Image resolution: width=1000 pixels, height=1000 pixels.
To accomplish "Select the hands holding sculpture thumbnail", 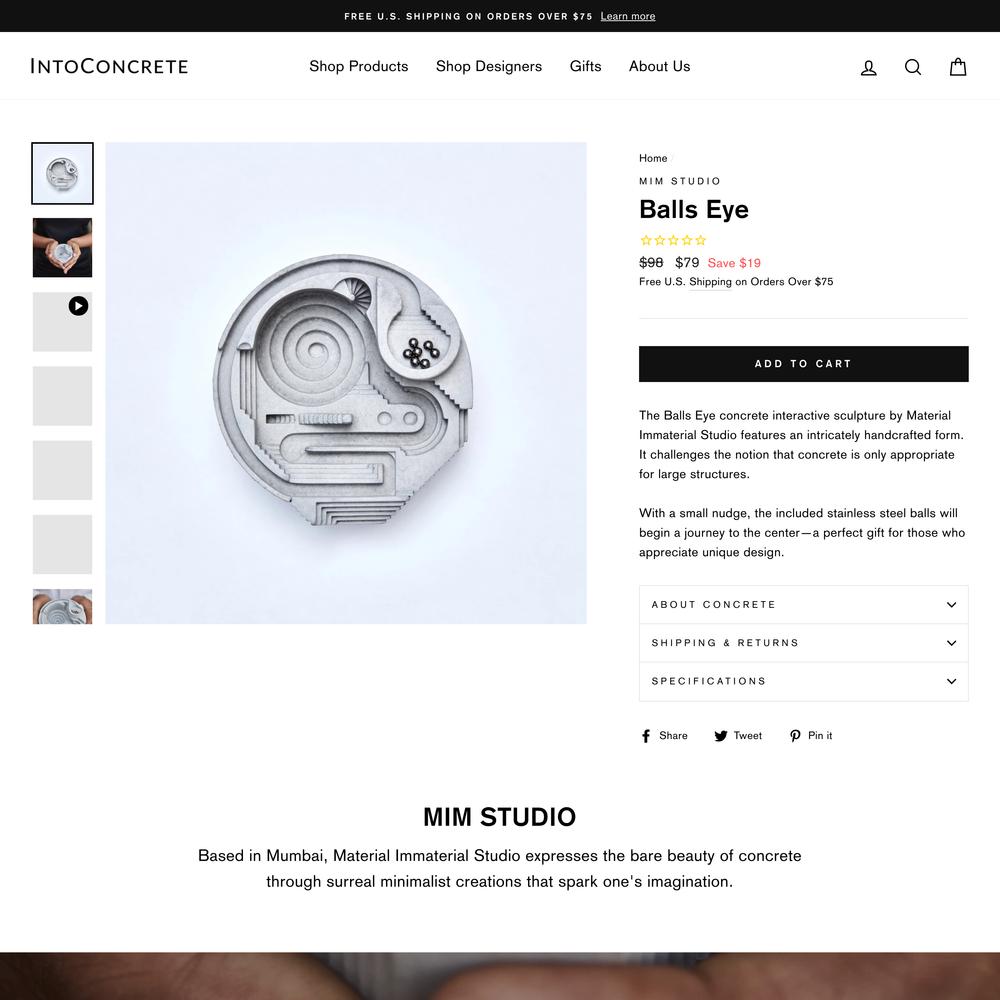I will click(x=62, y=247).
